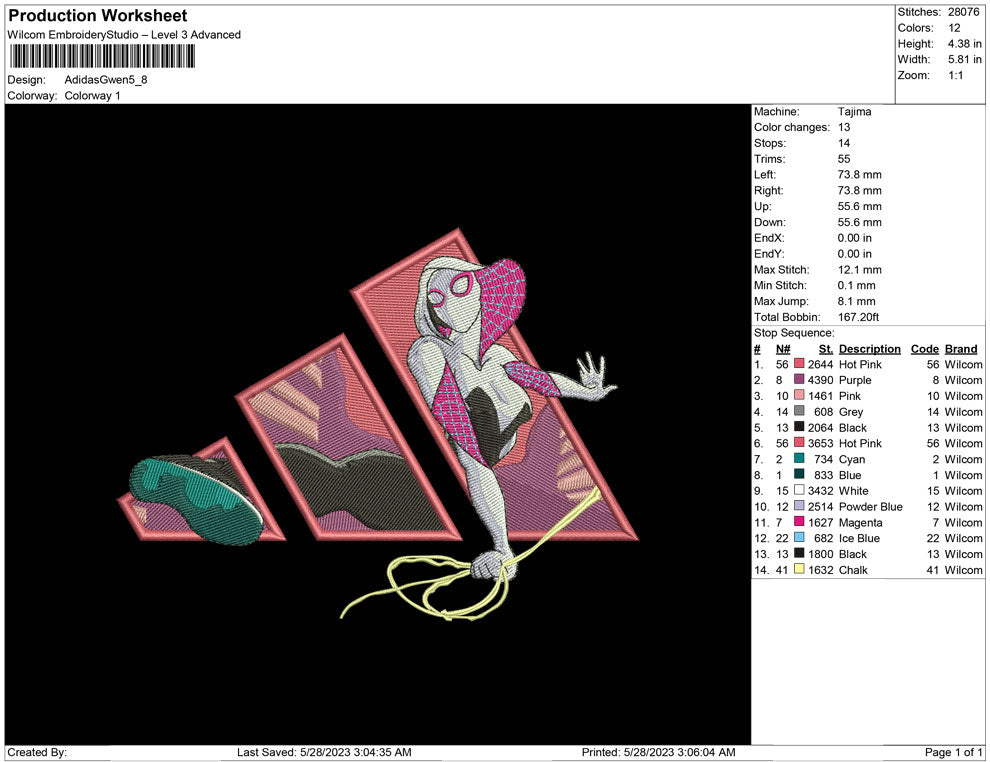This screenshot has height=762, width=990.
Task: Click the Grey color swatch in row 4
Action: pos(799,411)
